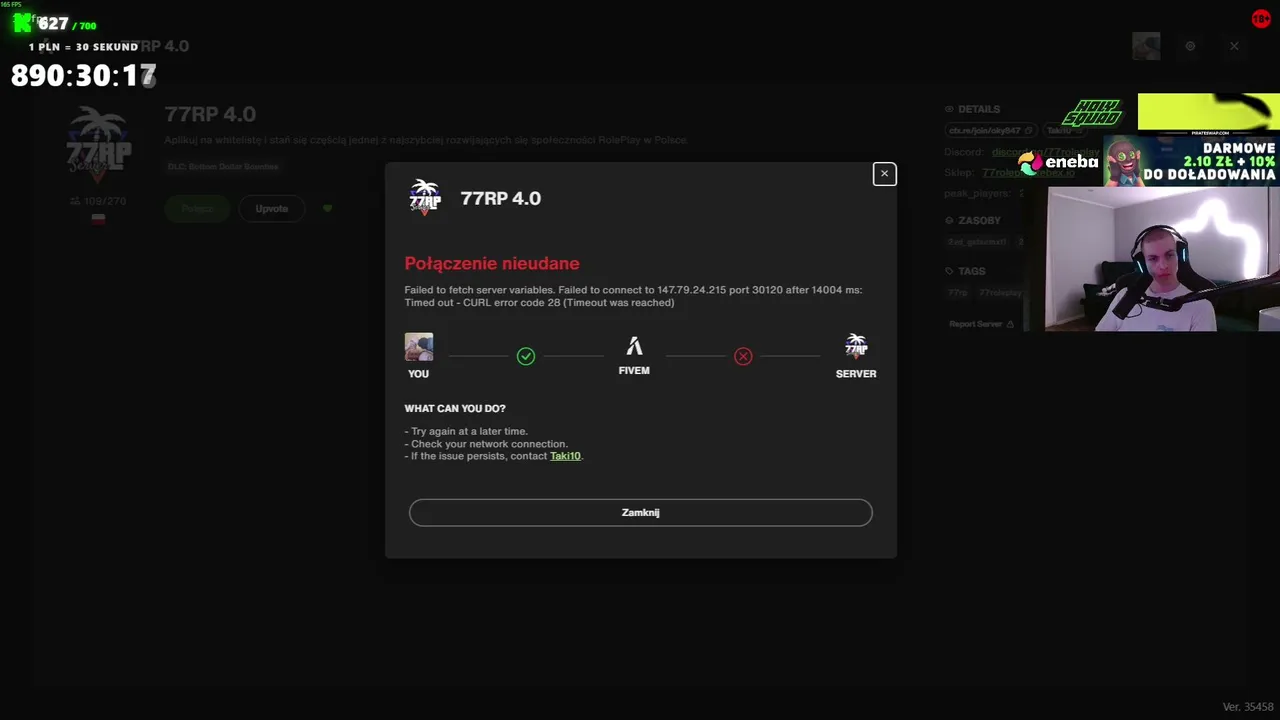
Task: Click the 109/270 player count
Action: coord(98,201)
